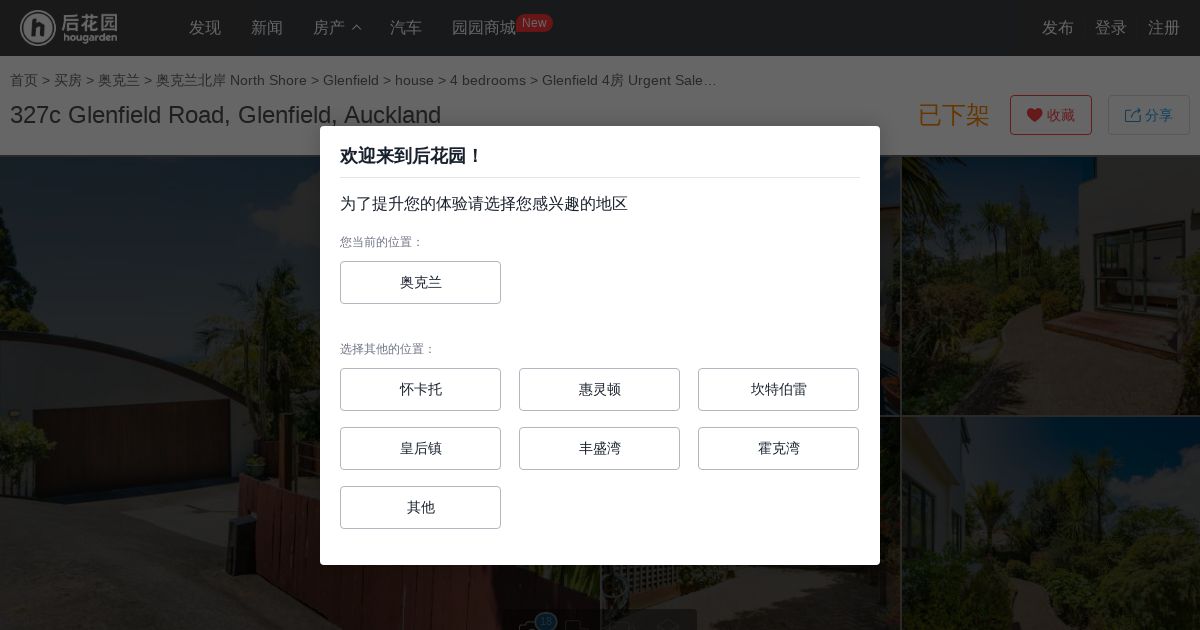This screenshot has width=1200, height=630.
Task: Open the 发现 menu item
Action: pyautogui.click(x=205, y=28)
